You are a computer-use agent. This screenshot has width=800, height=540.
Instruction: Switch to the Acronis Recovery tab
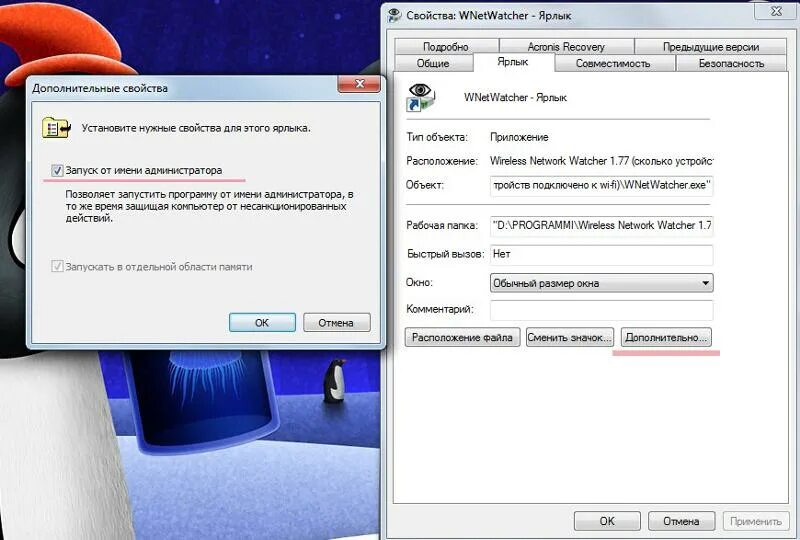(x=566, y=46)
